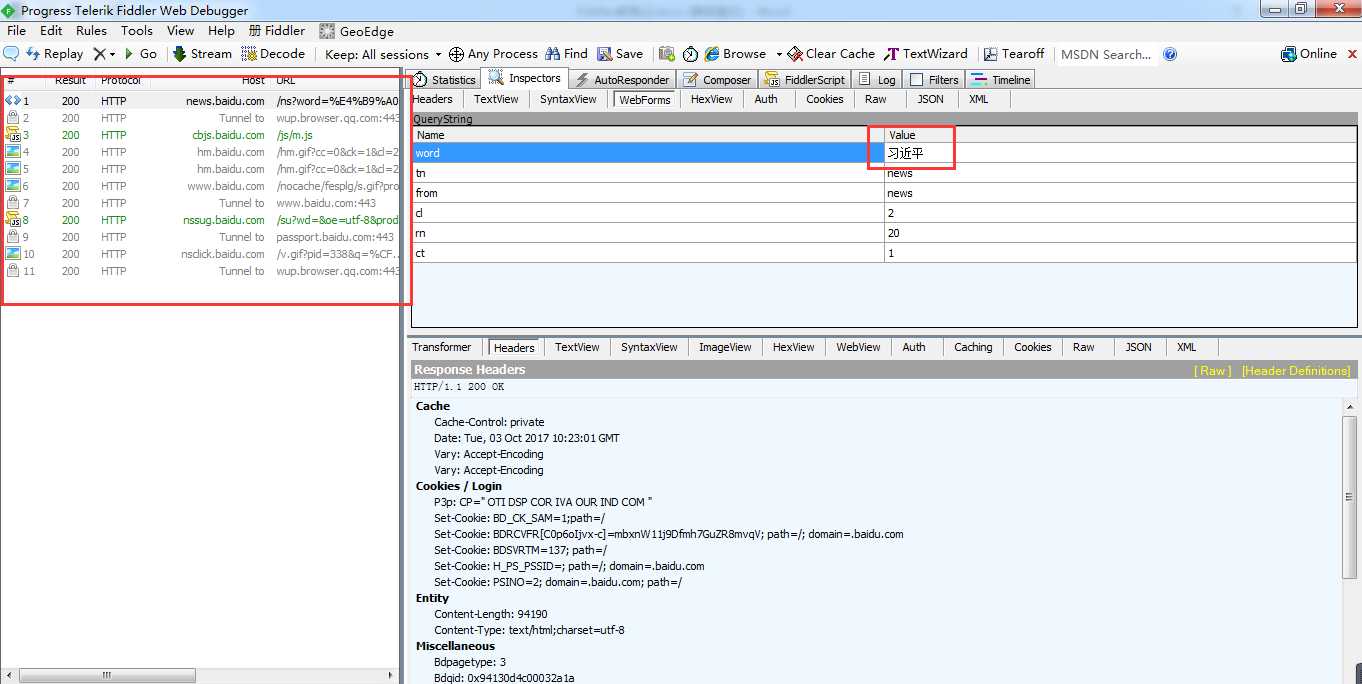Switch to the Timeline tab
Screen dimensions: 1362x684
pos(1001,79)
